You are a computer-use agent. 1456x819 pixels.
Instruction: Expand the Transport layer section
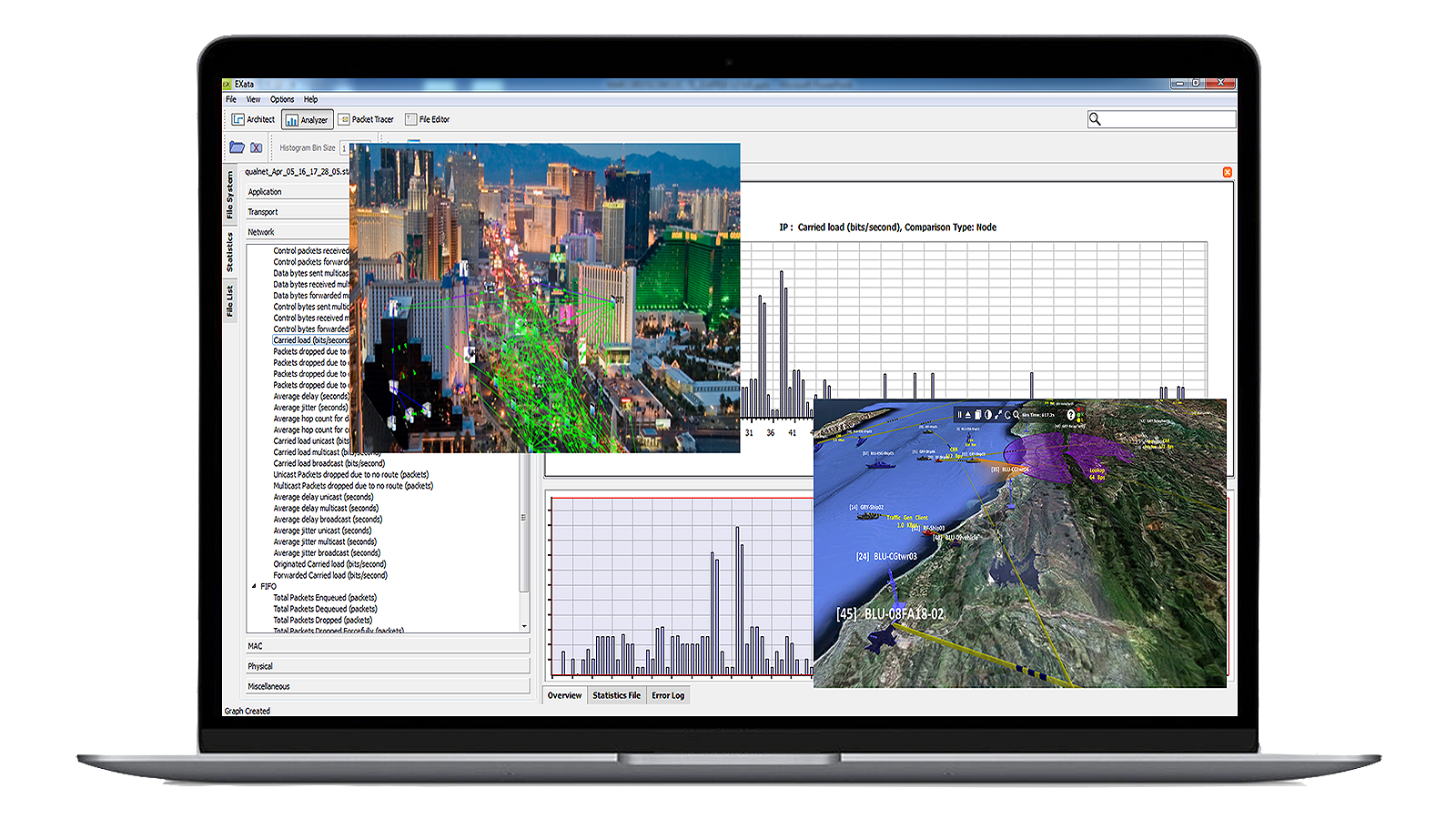pyautogui.click(x=298, y=212)
